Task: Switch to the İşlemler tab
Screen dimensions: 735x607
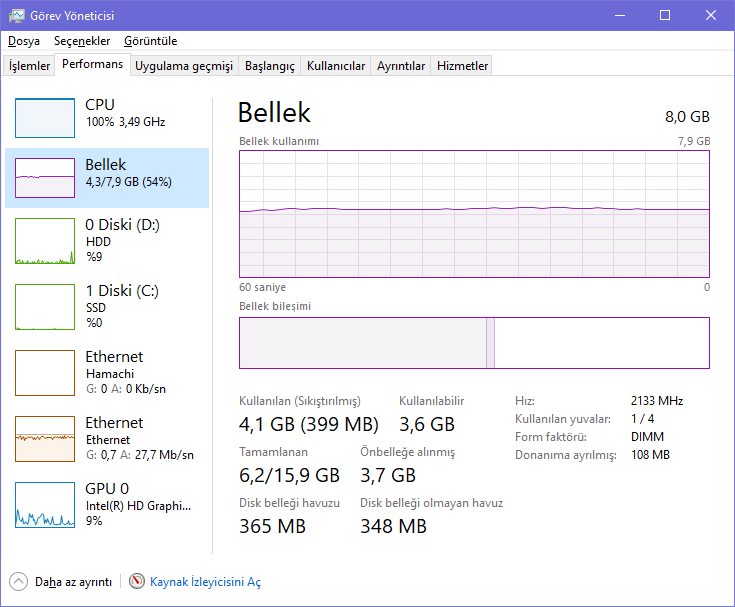Action: coord(30,66)
